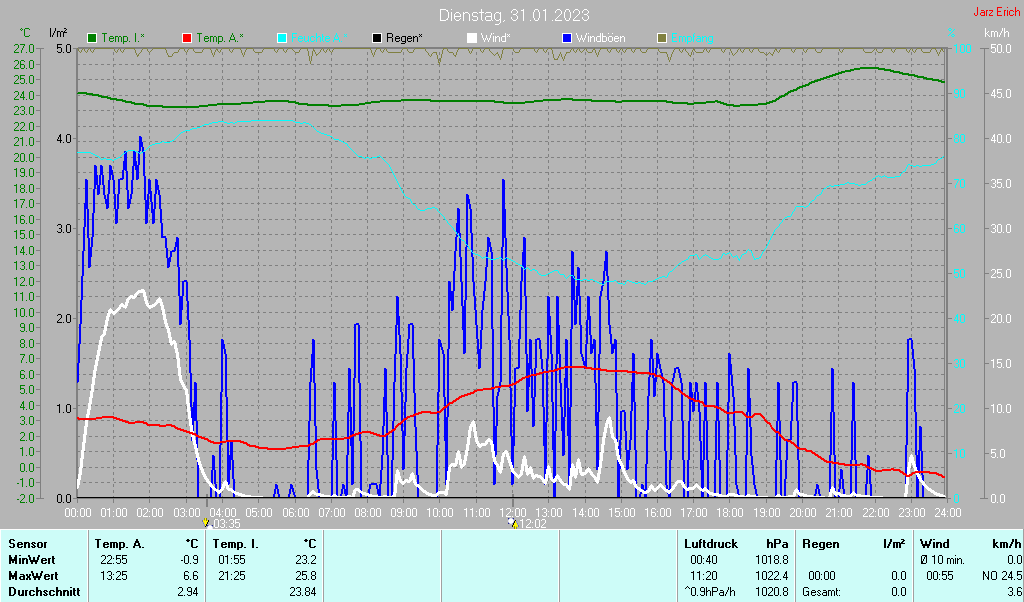Click the 'Wind' column header in table
Image resolution: width=1024 pixels, height=602 pixels.
pyautogui.click(x=935, y=544)
